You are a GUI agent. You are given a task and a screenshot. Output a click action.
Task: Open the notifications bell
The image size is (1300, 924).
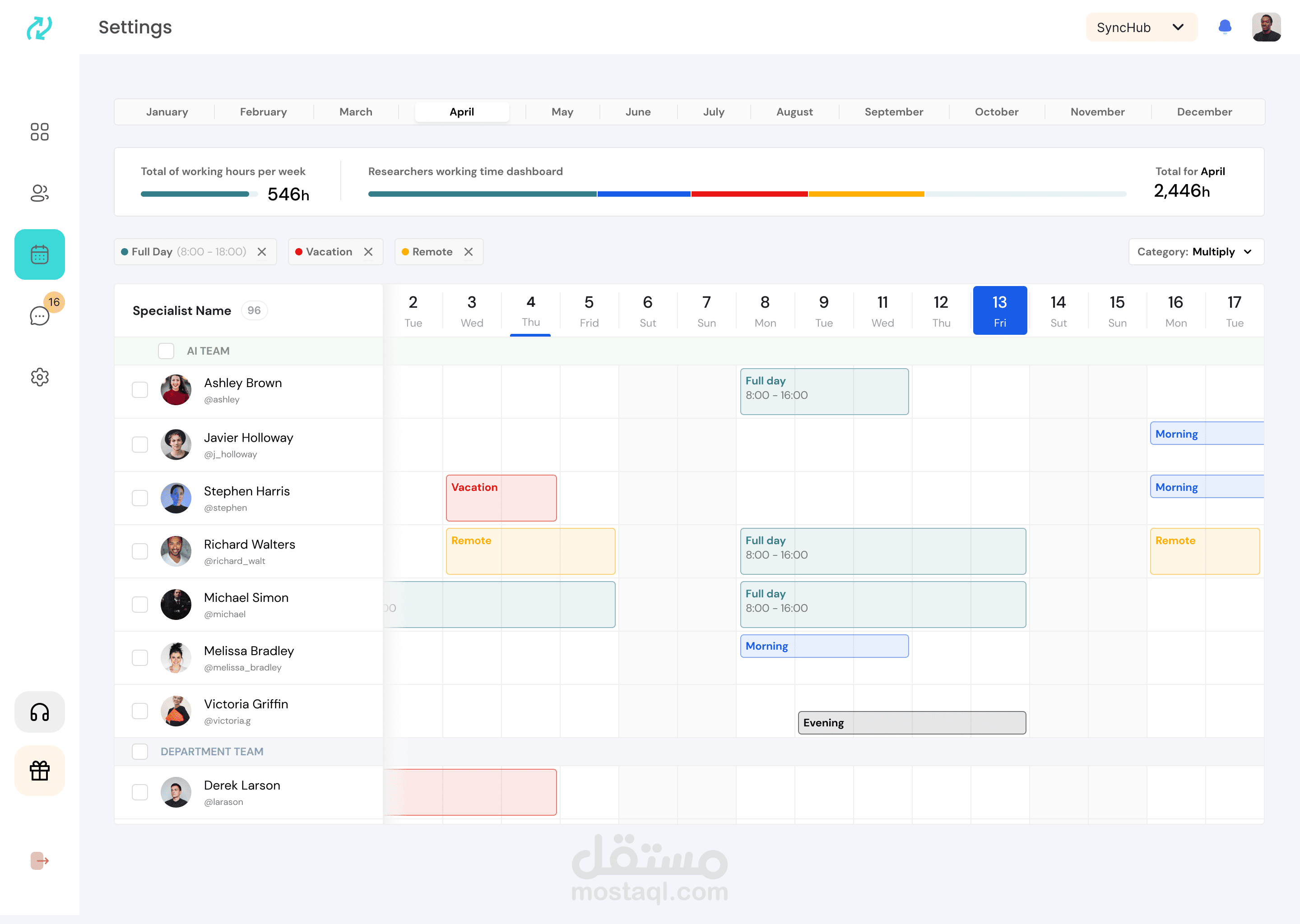coord(1225,28)
